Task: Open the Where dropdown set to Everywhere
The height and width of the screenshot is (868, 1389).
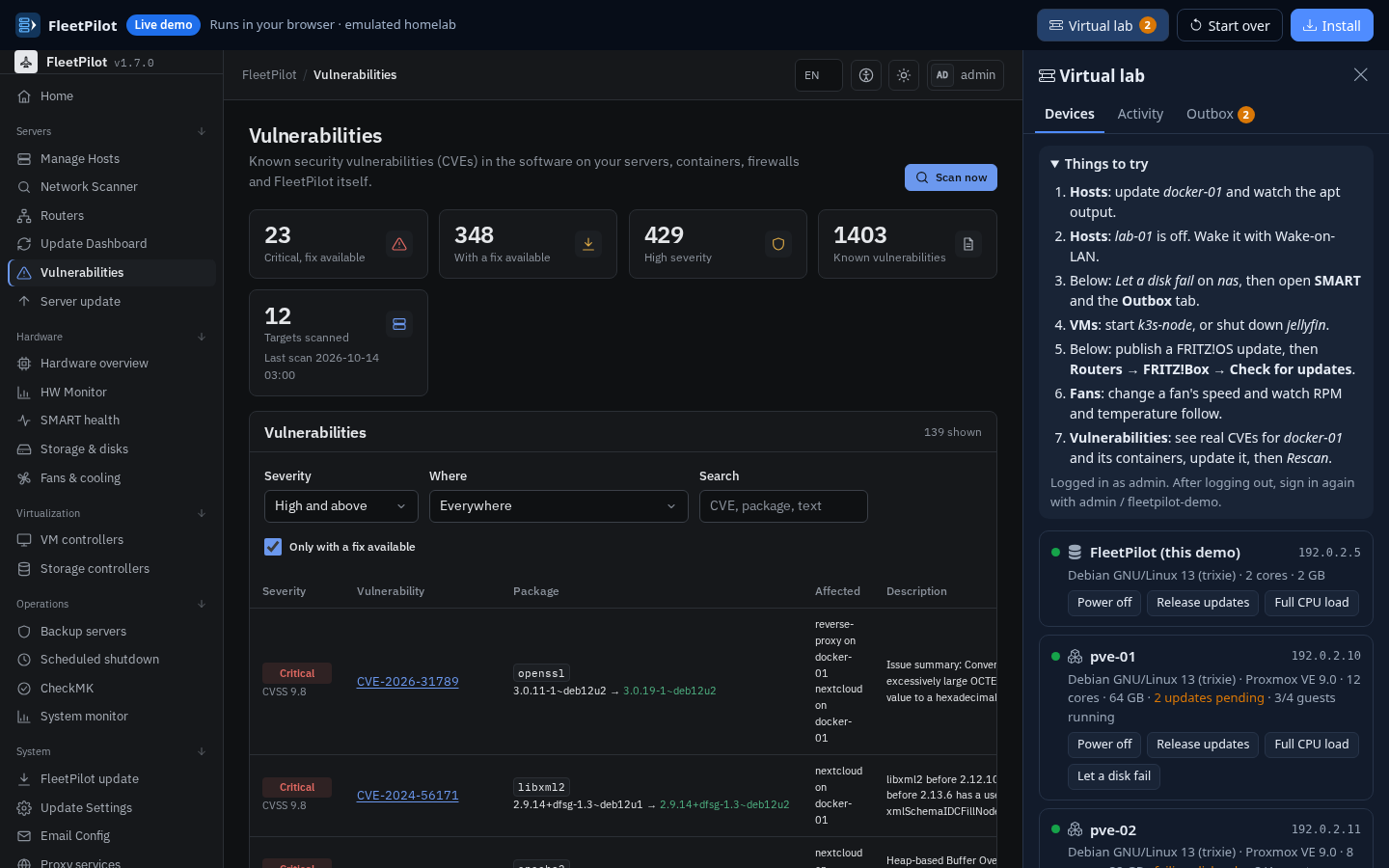Action: click(x=558, y=506)
